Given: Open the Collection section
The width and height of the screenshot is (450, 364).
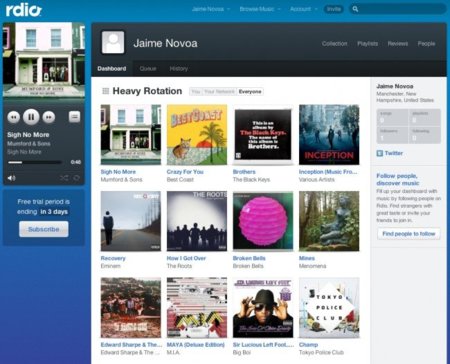Looking at the screenshot, I should pos(334,44).
